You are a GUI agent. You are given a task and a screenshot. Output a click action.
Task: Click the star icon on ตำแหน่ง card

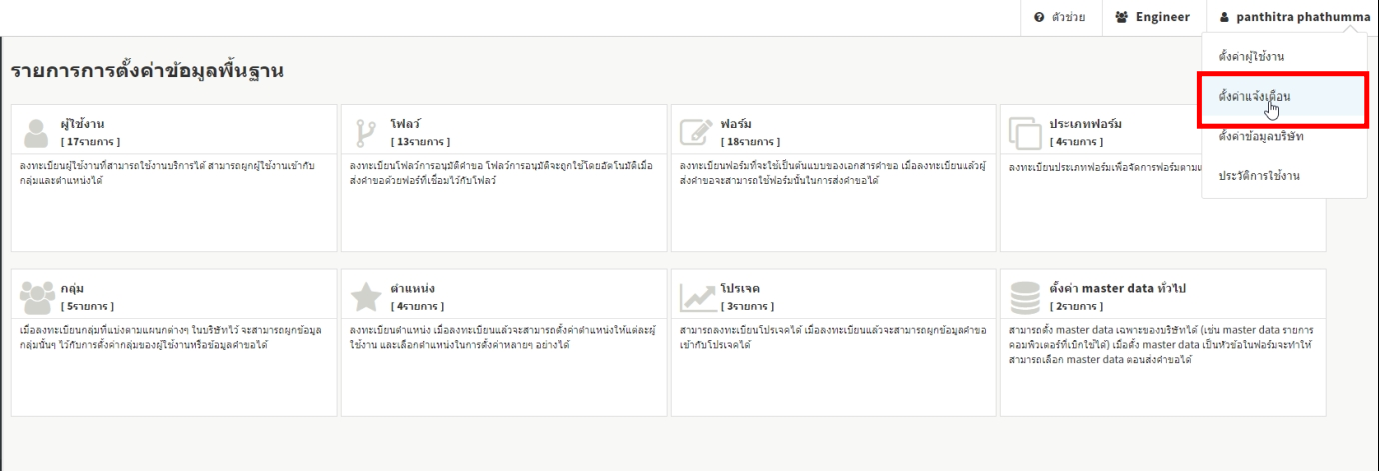[x=365, y=297]
